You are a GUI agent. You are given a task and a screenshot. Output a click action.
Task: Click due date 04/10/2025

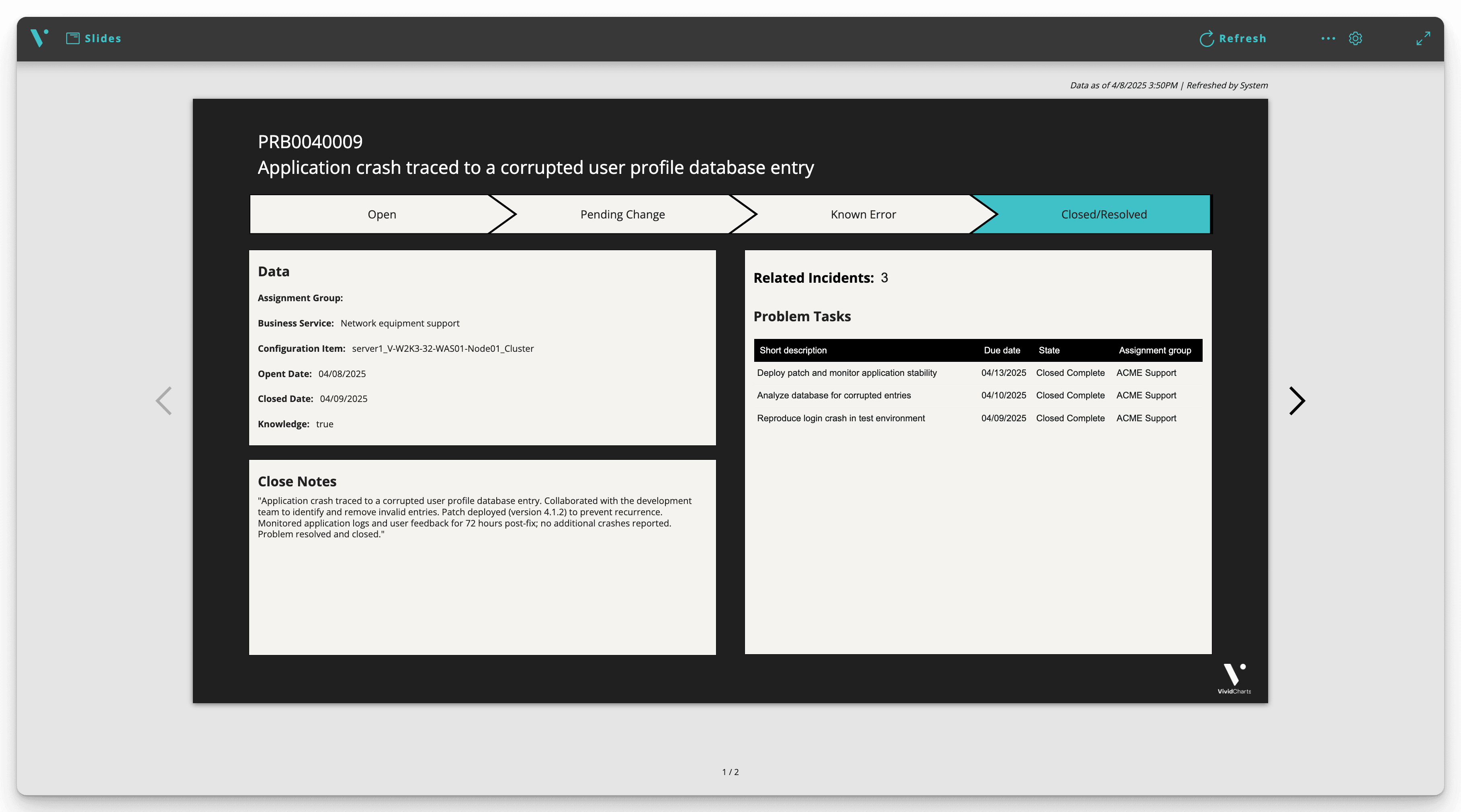click(x=1003, y=396)
